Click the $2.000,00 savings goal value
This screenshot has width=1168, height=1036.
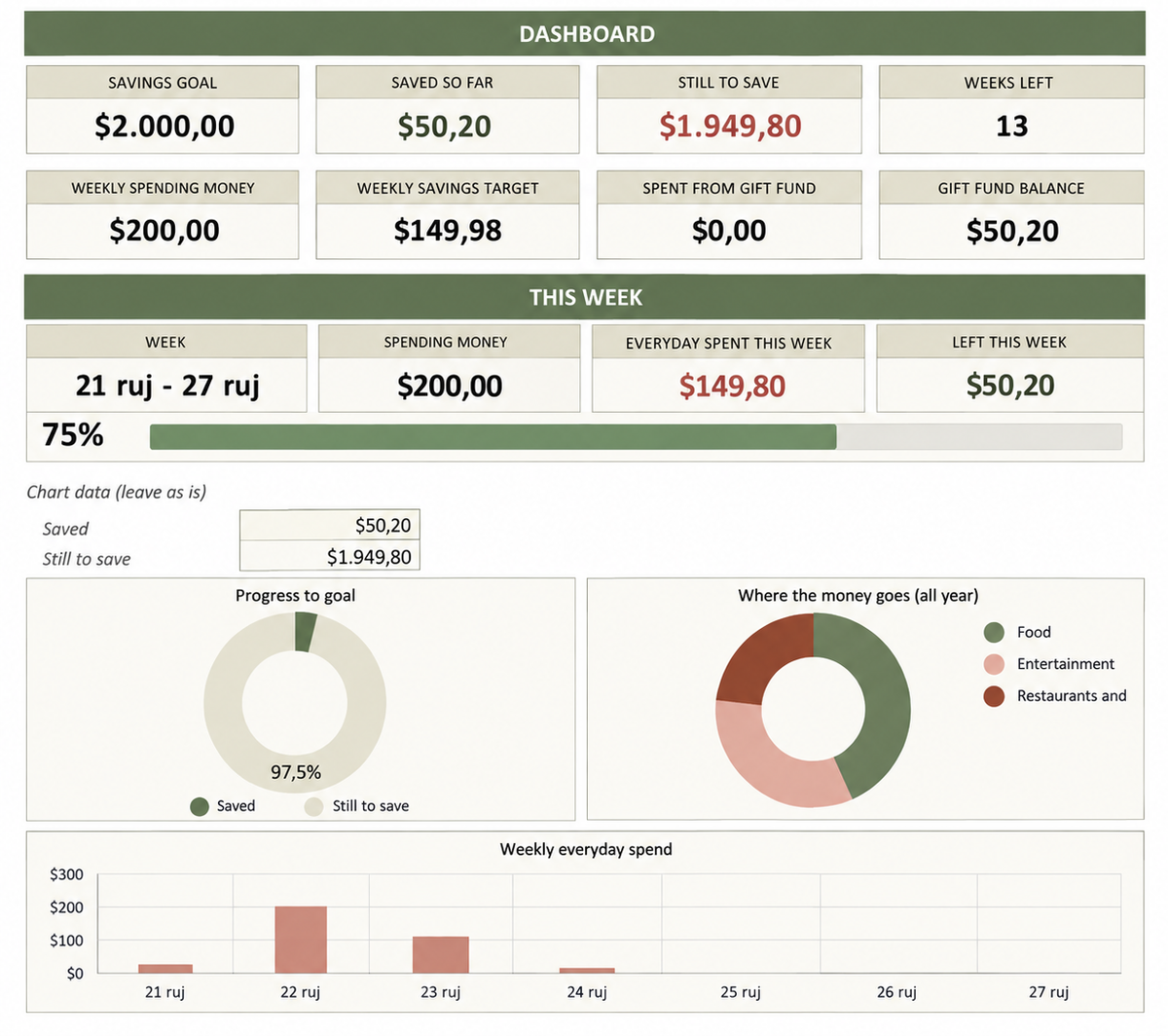pyautogui.click(x=164, y=126)
